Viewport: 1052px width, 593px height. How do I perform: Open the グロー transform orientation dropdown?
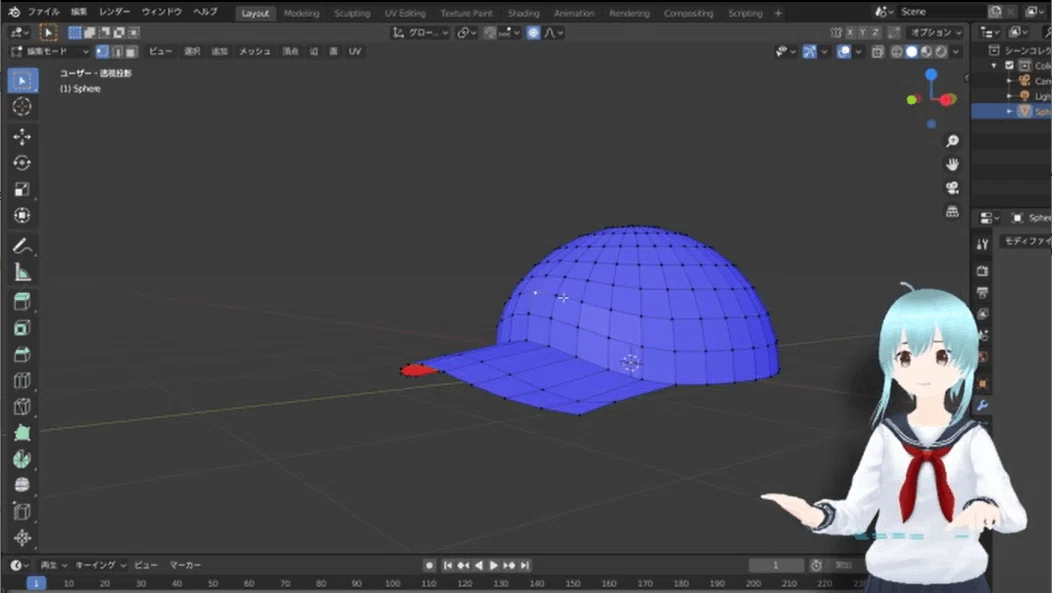coord(420,32)
